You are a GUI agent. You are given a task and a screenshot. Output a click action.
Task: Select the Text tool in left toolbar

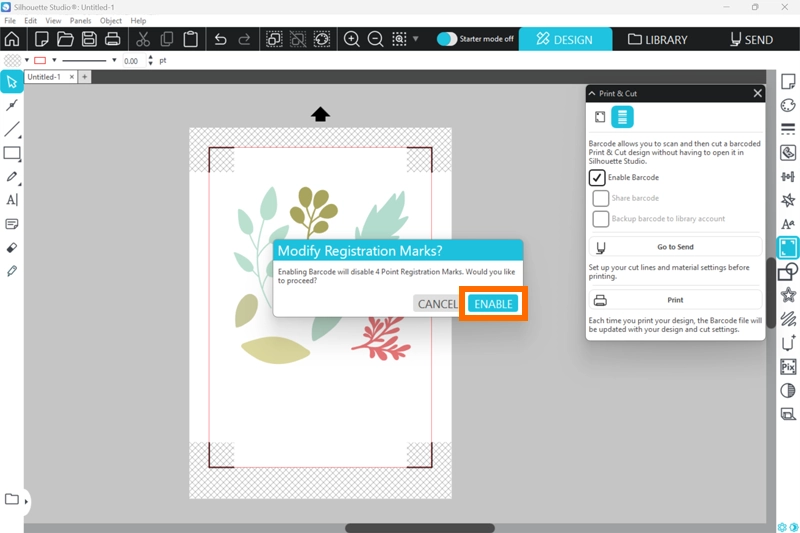(x=12, y=200)
